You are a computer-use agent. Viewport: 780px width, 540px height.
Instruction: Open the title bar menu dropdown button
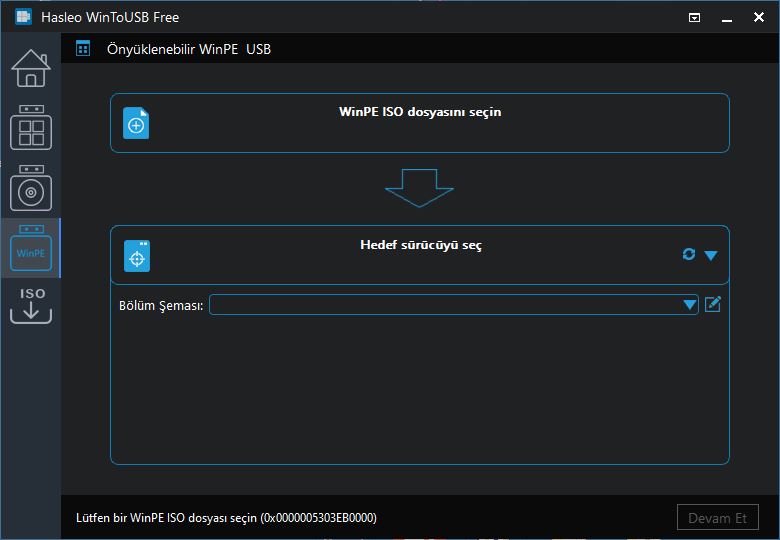tap(694, 17)
